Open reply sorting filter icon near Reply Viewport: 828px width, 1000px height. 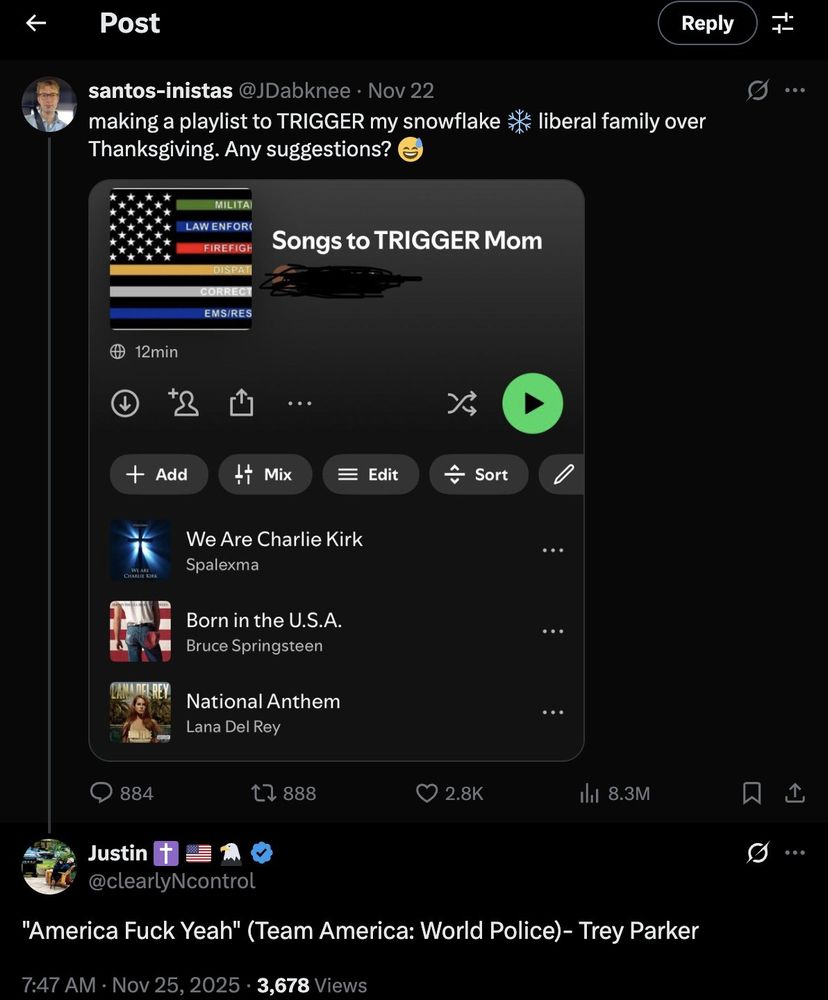[x=782, y=23]
